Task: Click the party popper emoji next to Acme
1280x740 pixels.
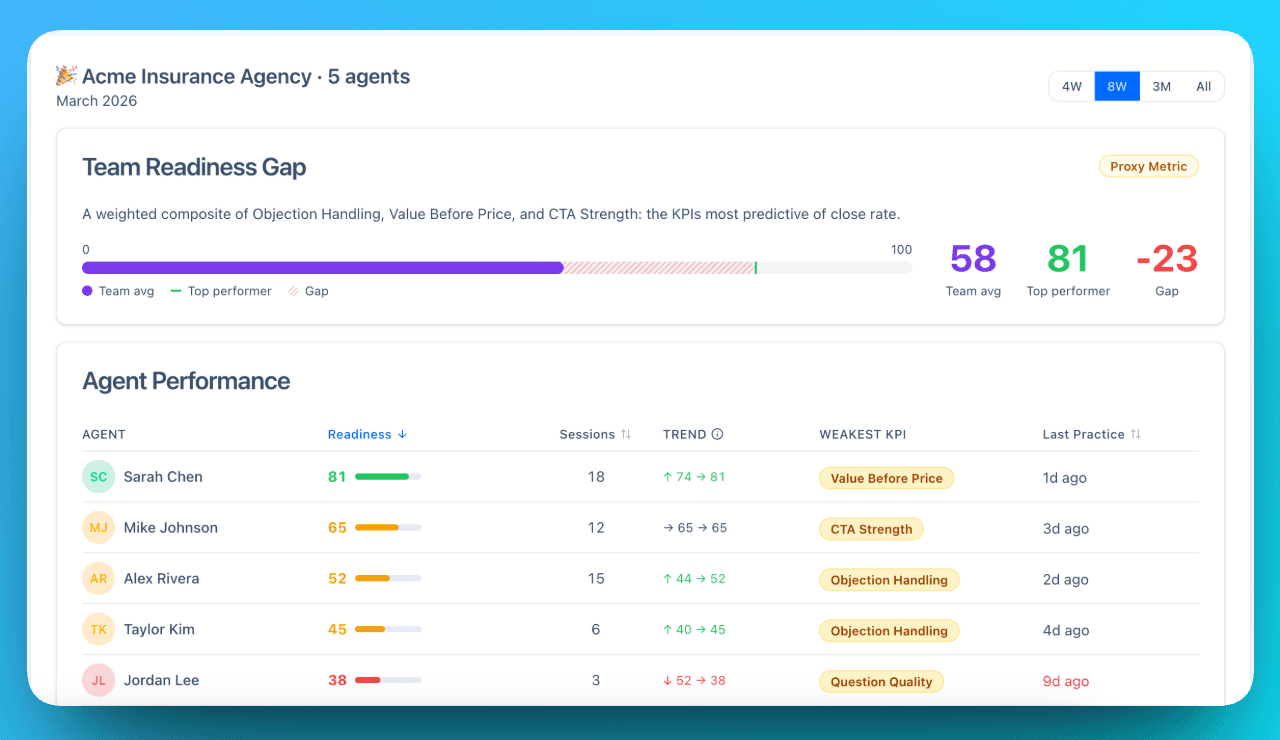Action: tap(65, 75)
